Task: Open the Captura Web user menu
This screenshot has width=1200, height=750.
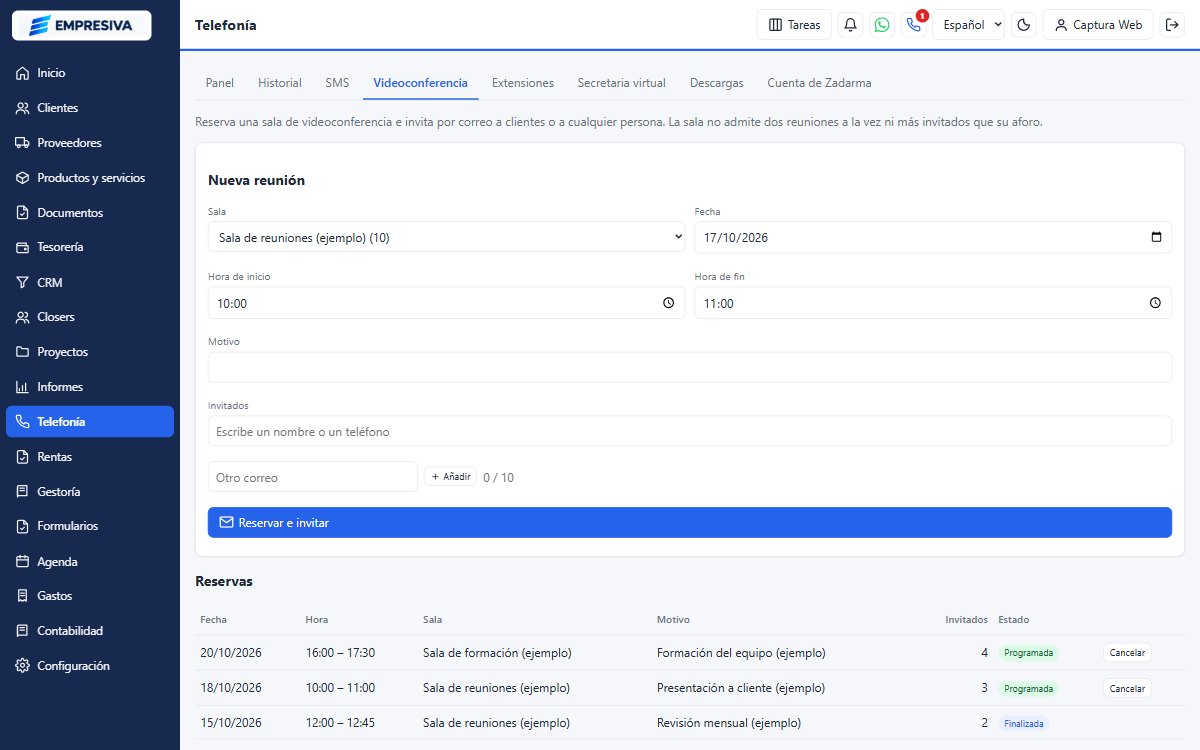Action: click(x=1098, y=25)
